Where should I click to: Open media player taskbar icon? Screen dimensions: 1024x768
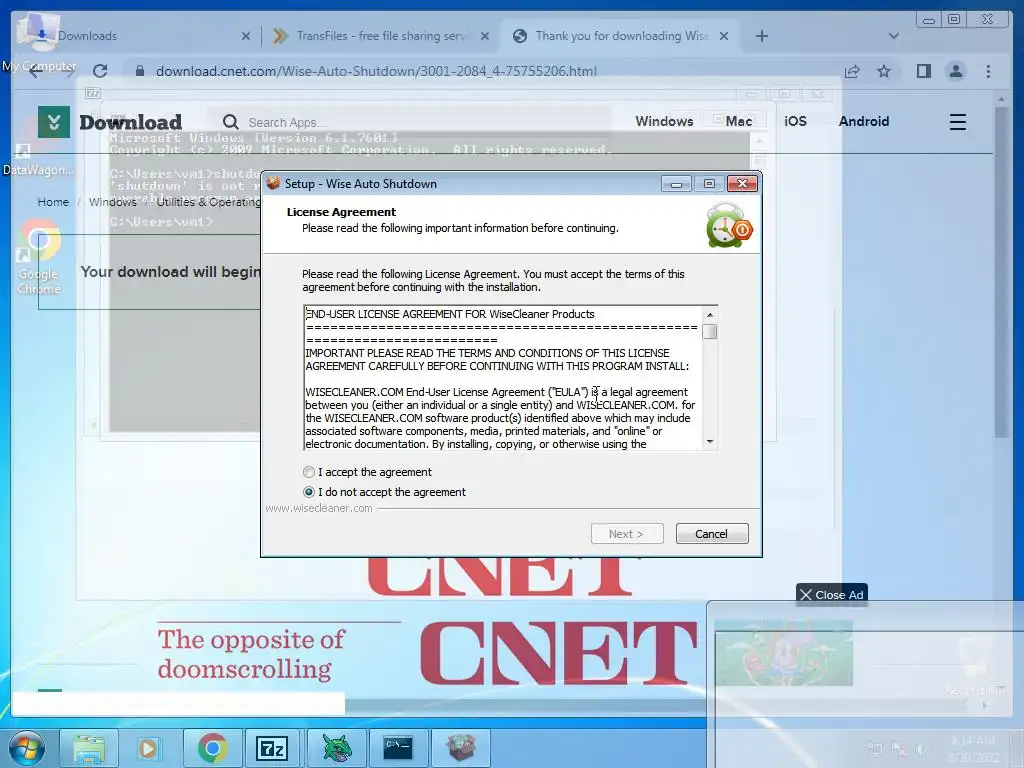tap(148, 748)
